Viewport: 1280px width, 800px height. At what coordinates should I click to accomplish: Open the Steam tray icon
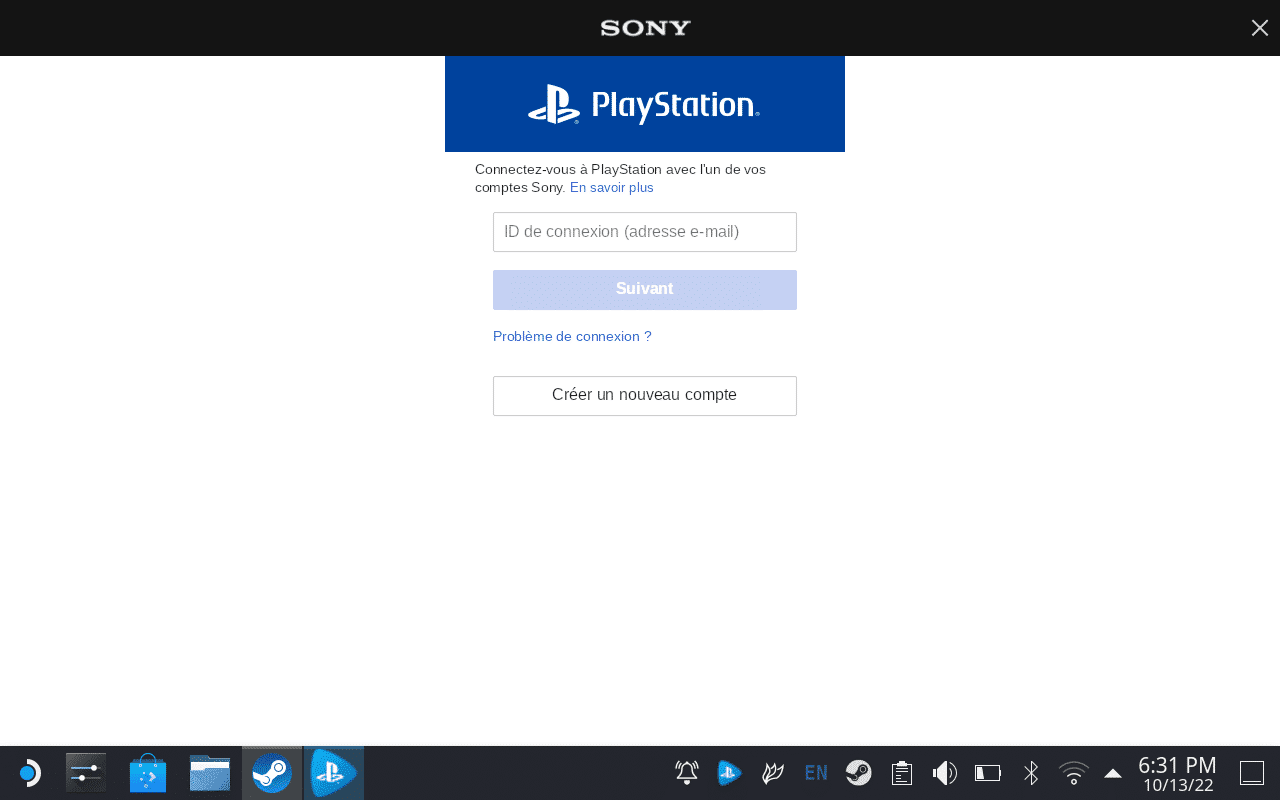point(859,773)
